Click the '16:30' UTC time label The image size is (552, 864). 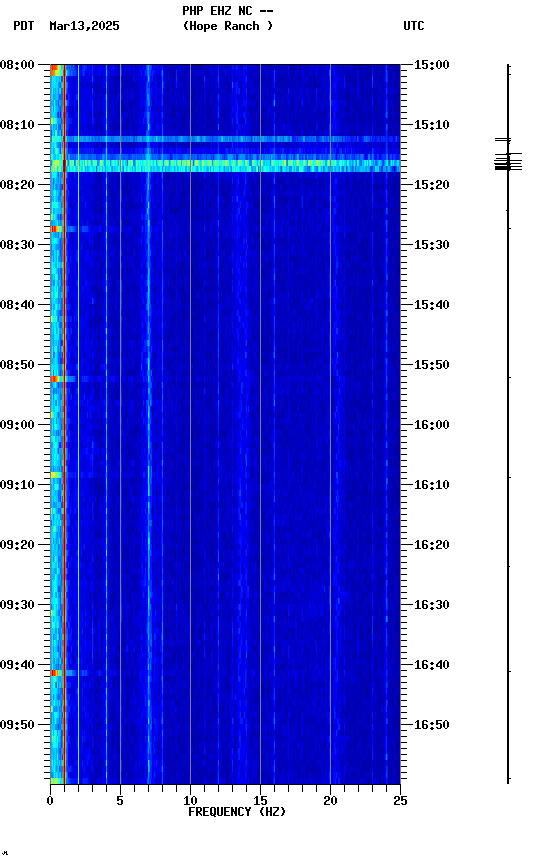431,605
